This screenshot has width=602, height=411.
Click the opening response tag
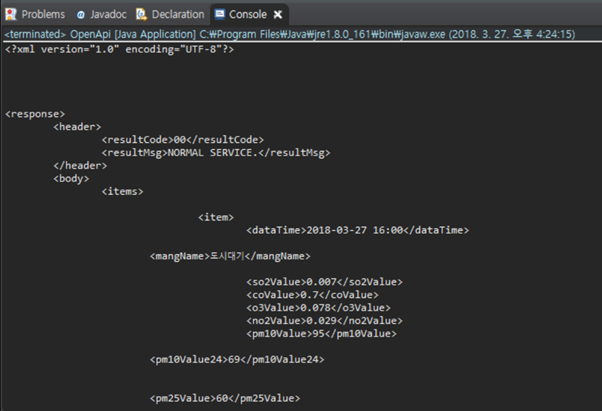click(35, 114)
